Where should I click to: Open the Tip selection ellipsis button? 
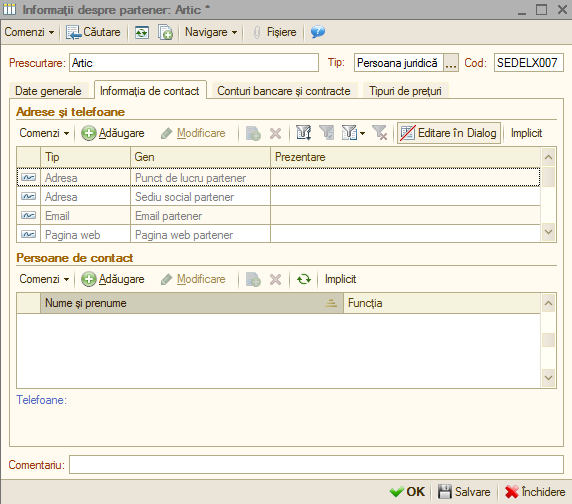point(451,63)
